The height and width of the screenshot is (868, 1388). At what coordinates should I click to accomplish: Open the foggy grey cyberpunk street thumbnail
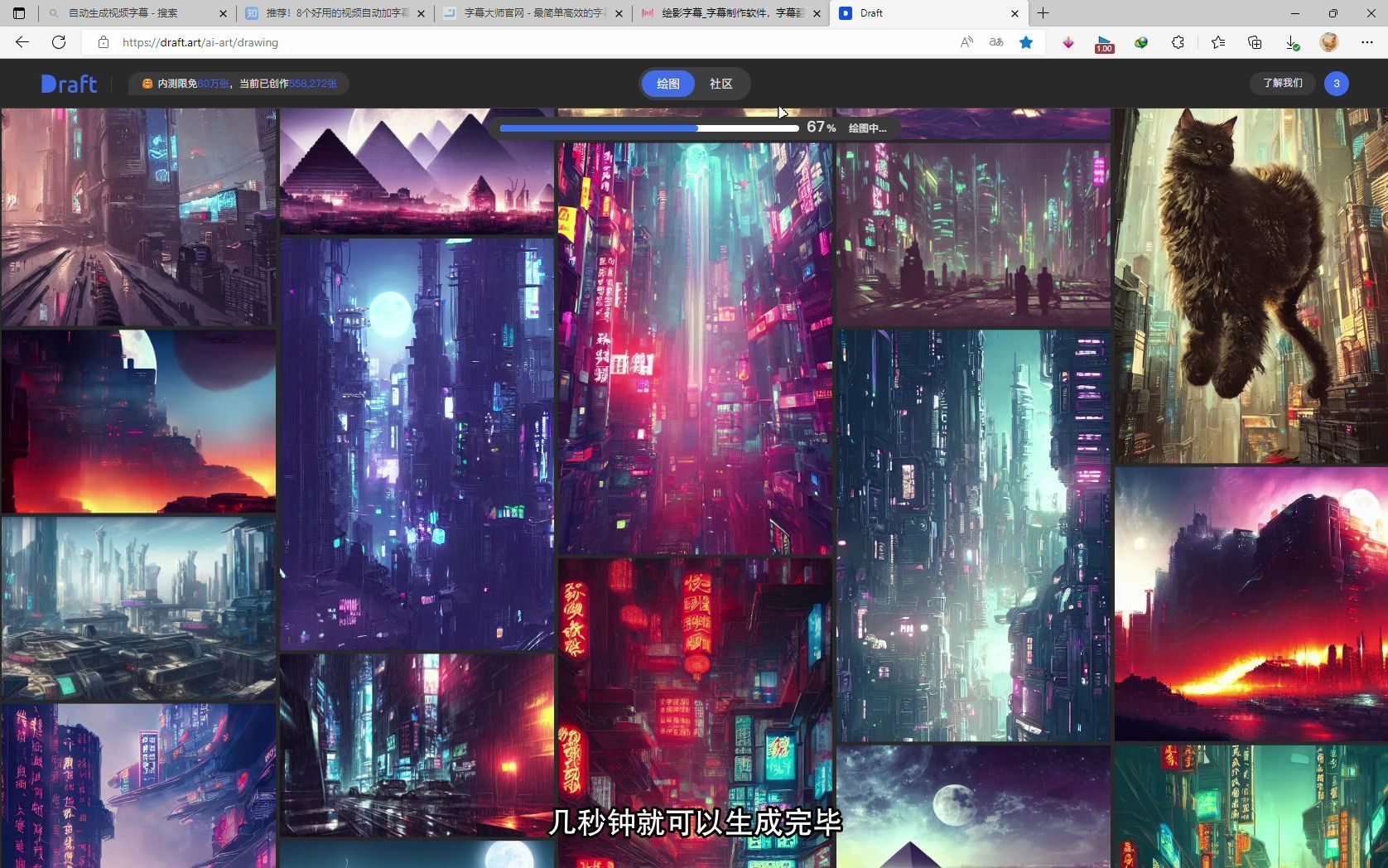coord(138,217)
